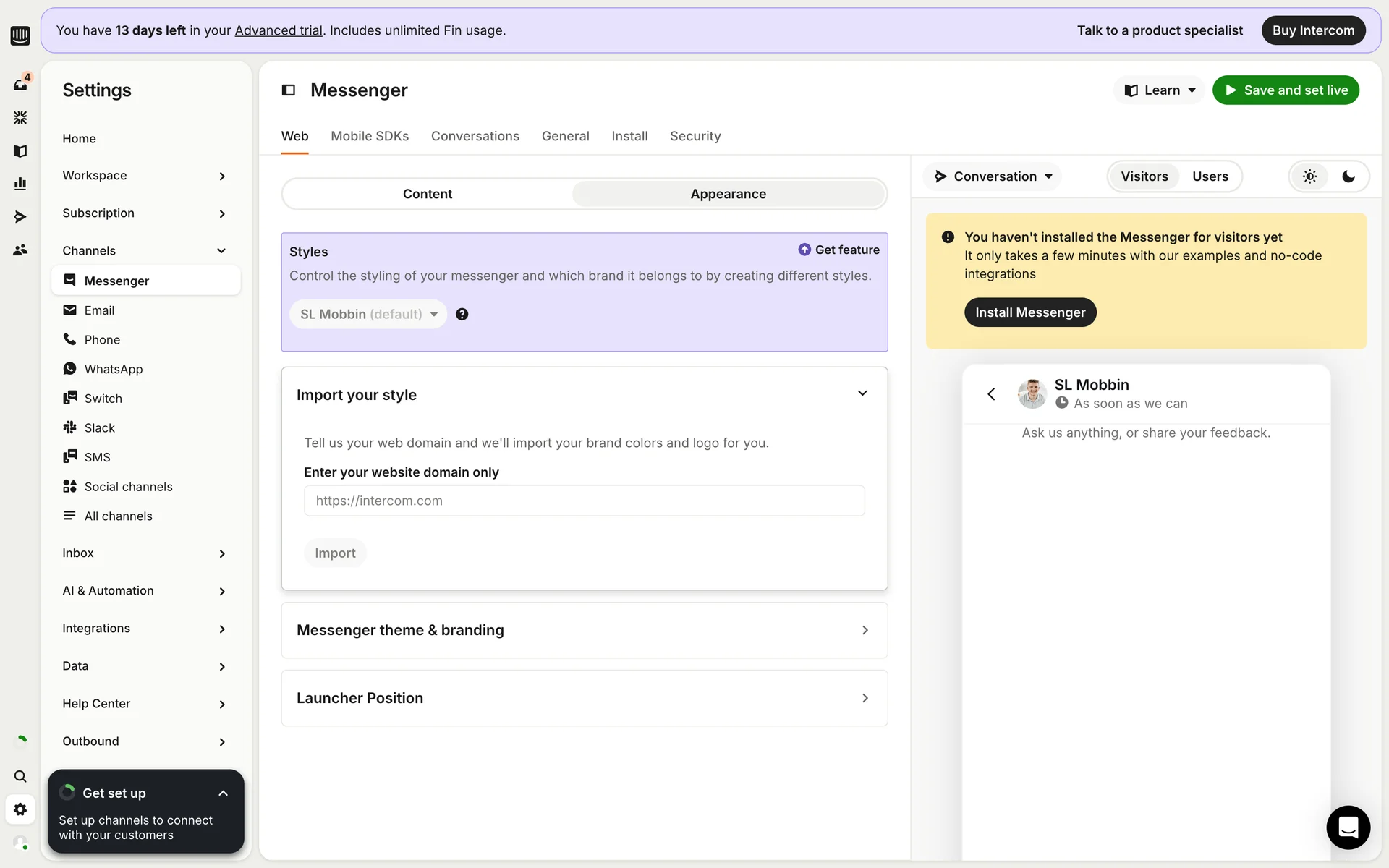1389x868 pixels.
Task: Switch preview to light mode
Action: (1309, 176)
